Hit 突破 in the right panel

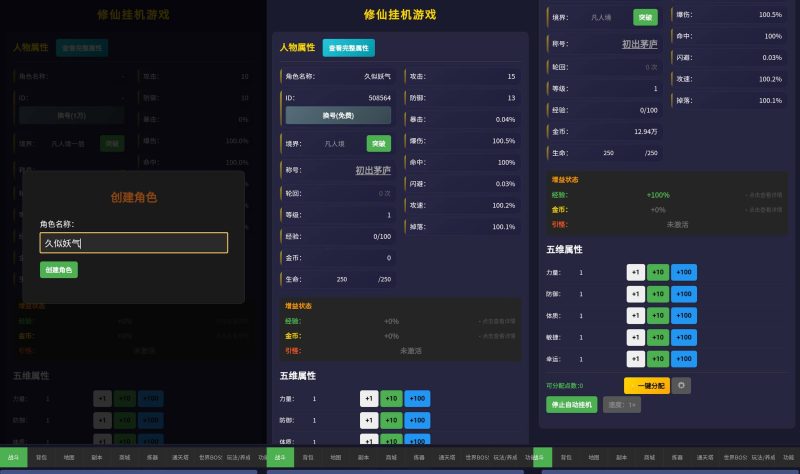(x=645, y=17)
